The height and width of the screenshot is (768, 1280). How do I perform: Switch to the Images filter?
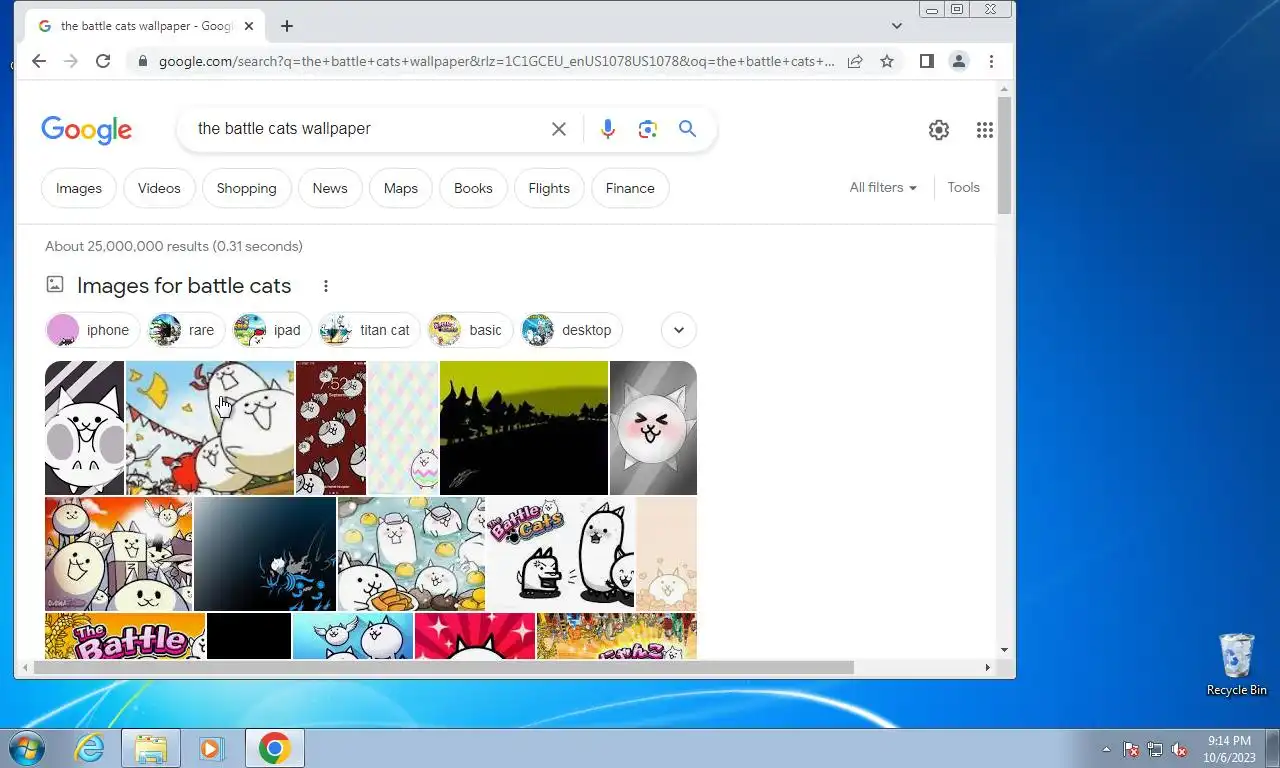(x=79, y=188)
